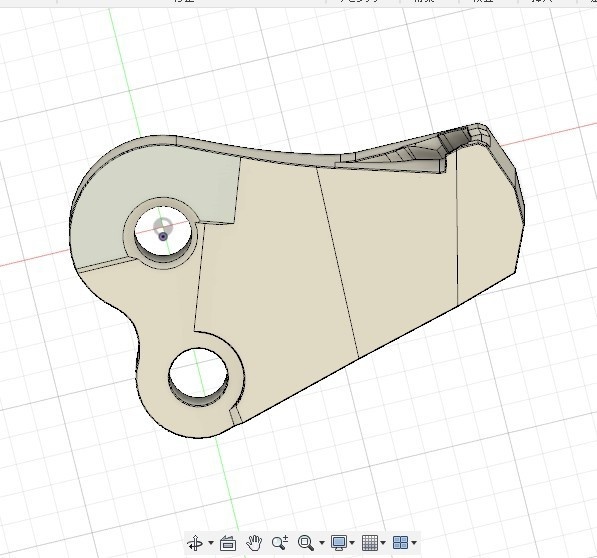Open the Orbit type dropdown arrow
The image size is (597, 558).
click(211, 543)
